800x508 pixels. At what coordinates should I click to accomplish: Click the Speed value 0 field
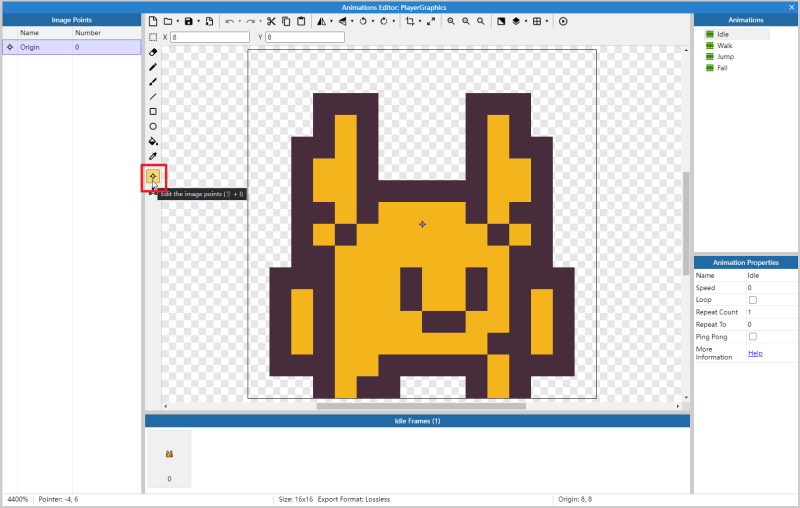(x=772, y=288)
